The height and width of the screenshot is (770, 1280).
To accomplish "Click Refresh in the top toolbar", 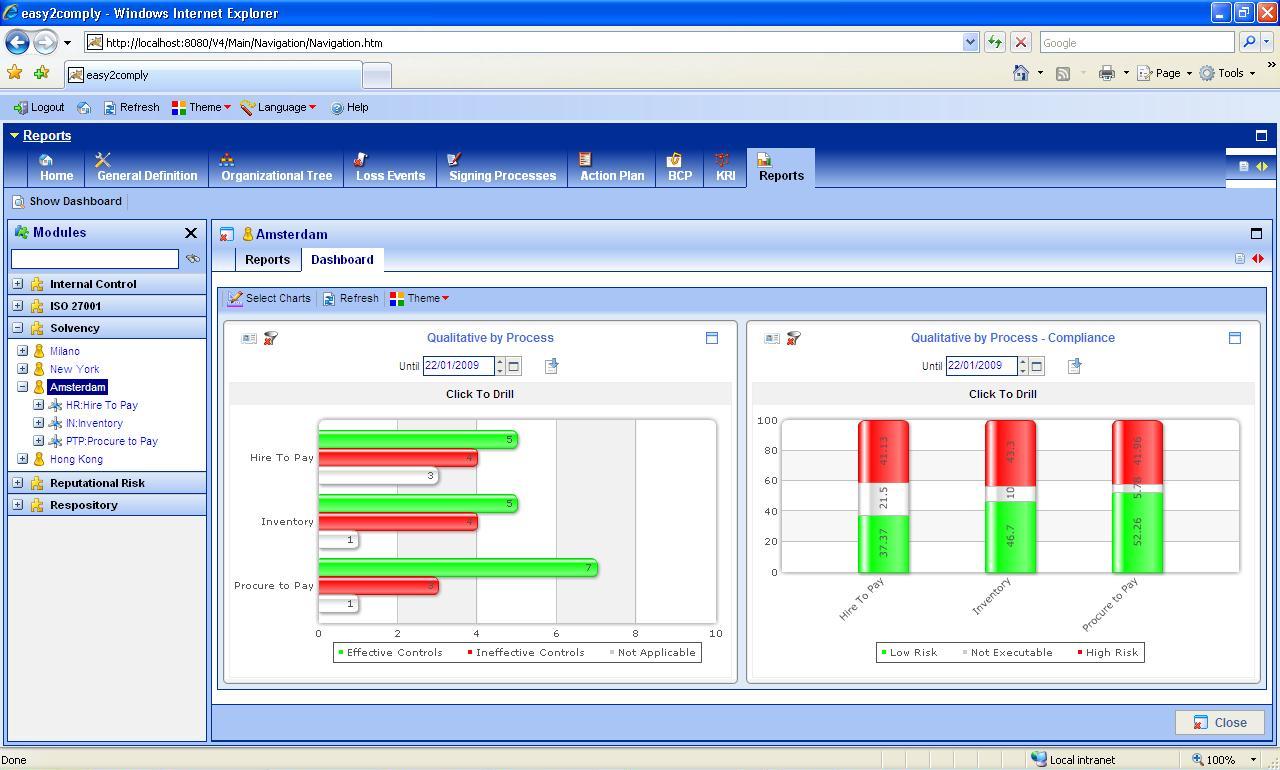I will pos(131,107).
